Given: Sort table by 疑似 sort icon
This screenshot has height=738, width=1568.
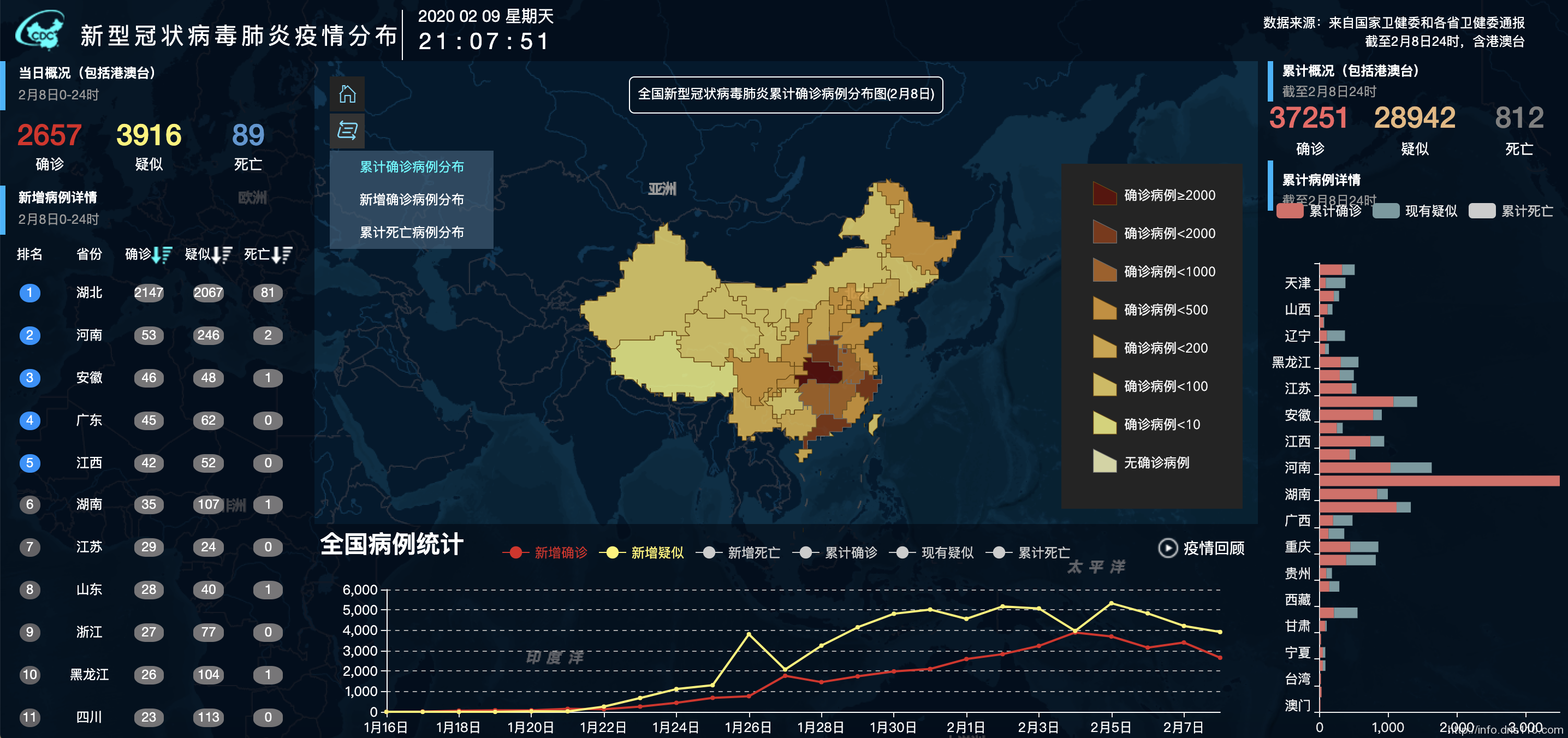Looking at the screenshot, I should 222,254.
